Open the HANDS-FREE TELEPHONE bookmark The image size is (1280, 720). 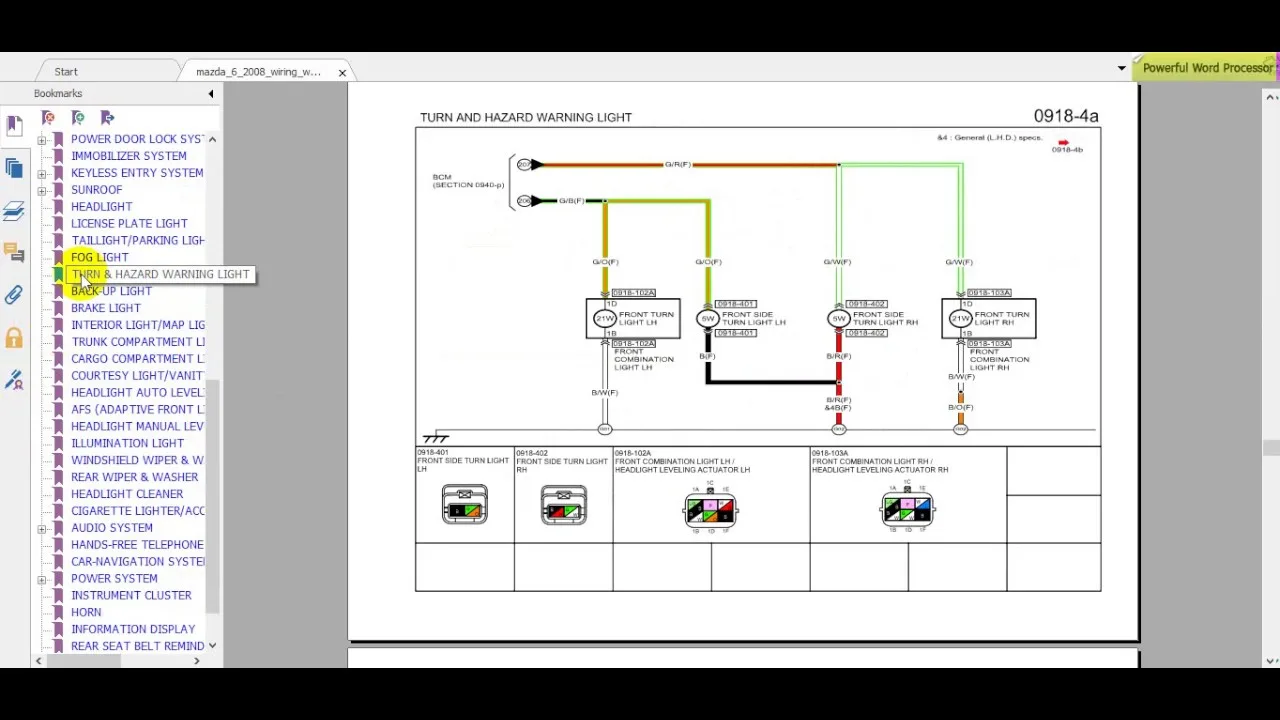pyautogui.click(x=137, y=545)
